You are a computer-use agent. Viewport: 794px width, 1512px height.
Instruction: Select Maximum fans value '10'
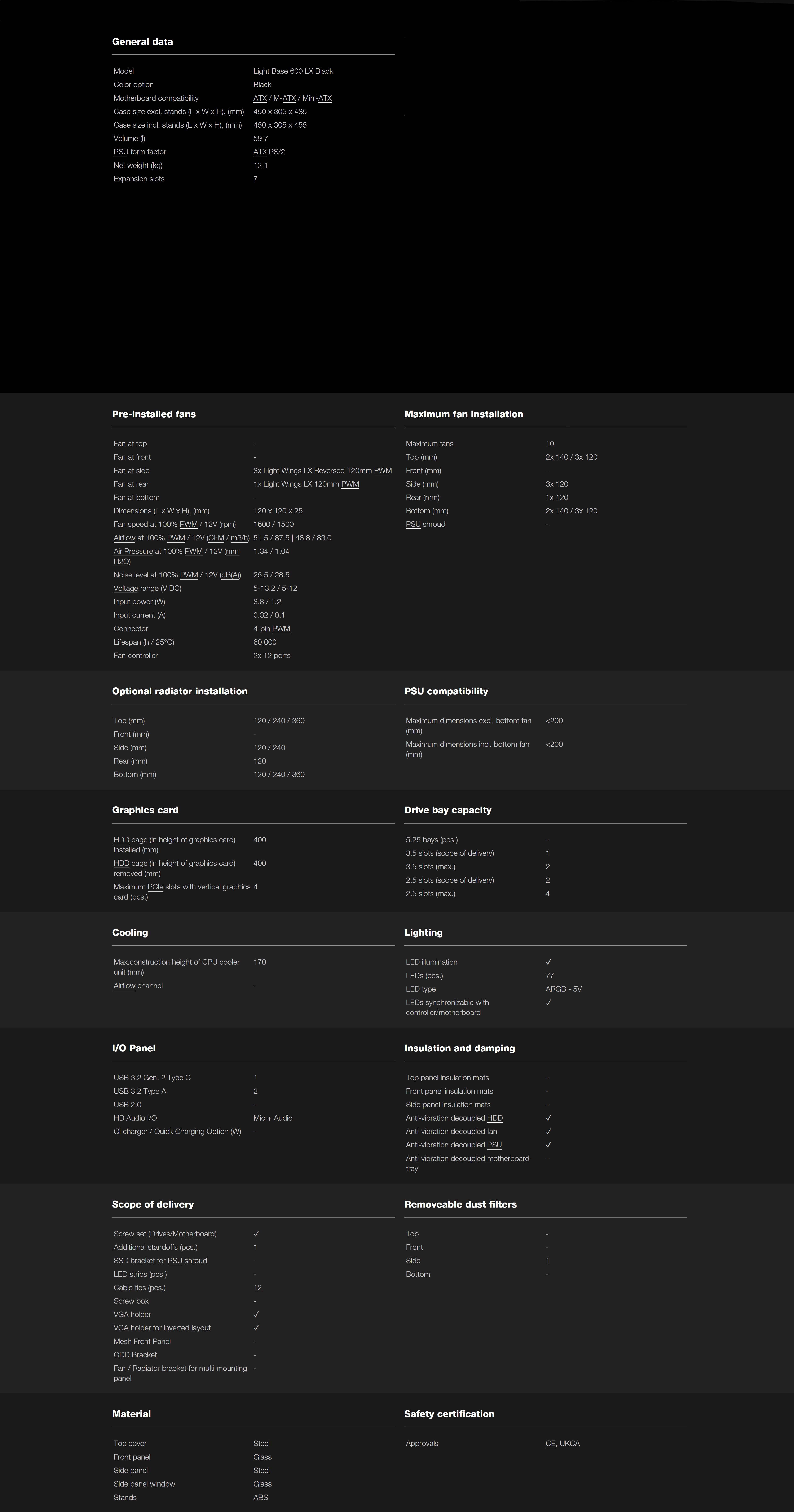click(550, 444)
